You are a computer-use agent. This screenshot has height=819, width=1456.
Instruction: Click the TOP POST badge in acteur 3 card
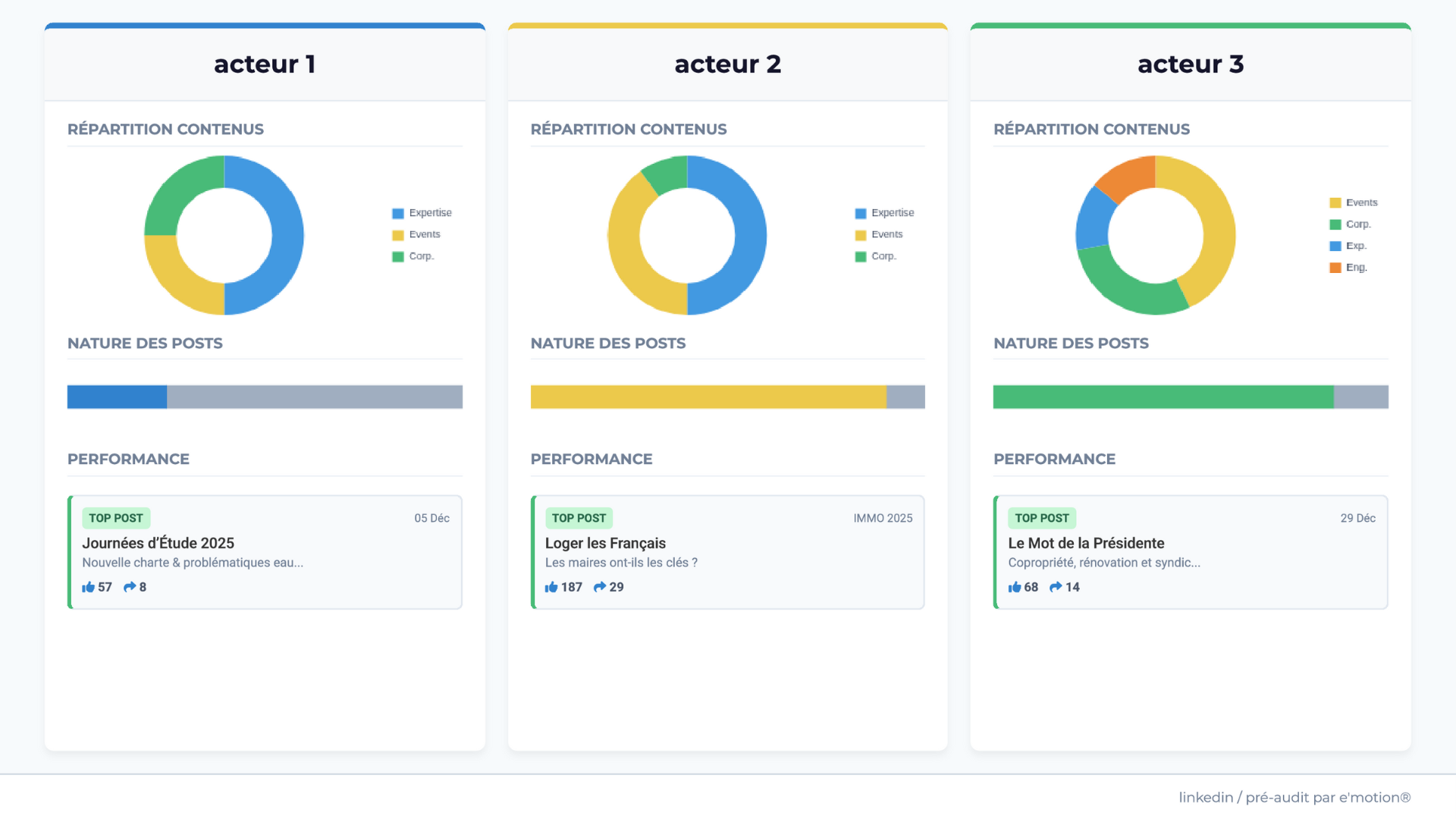click(1041, 518)
